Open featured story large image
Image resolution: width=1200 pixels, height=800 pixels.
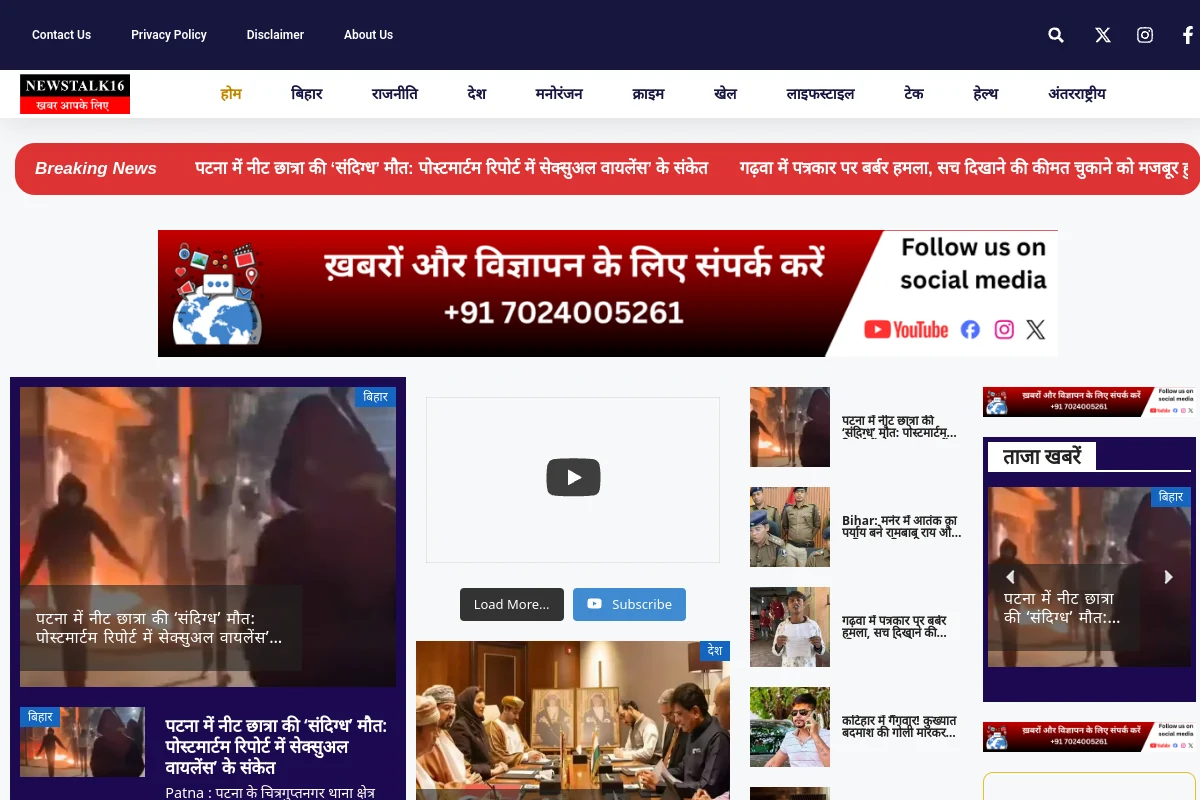[x=208, y=537]
